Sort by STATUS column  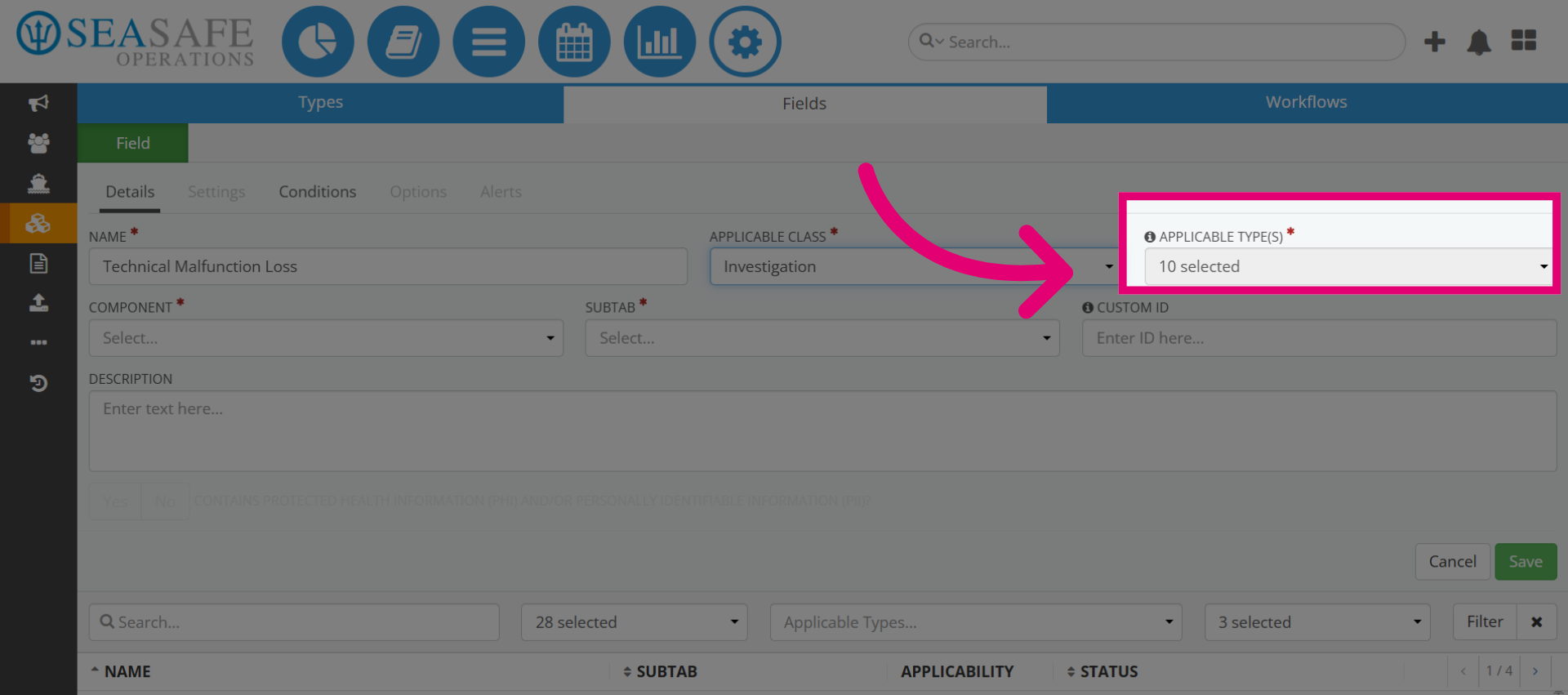pyautogui.click(x=1102, y=671)
